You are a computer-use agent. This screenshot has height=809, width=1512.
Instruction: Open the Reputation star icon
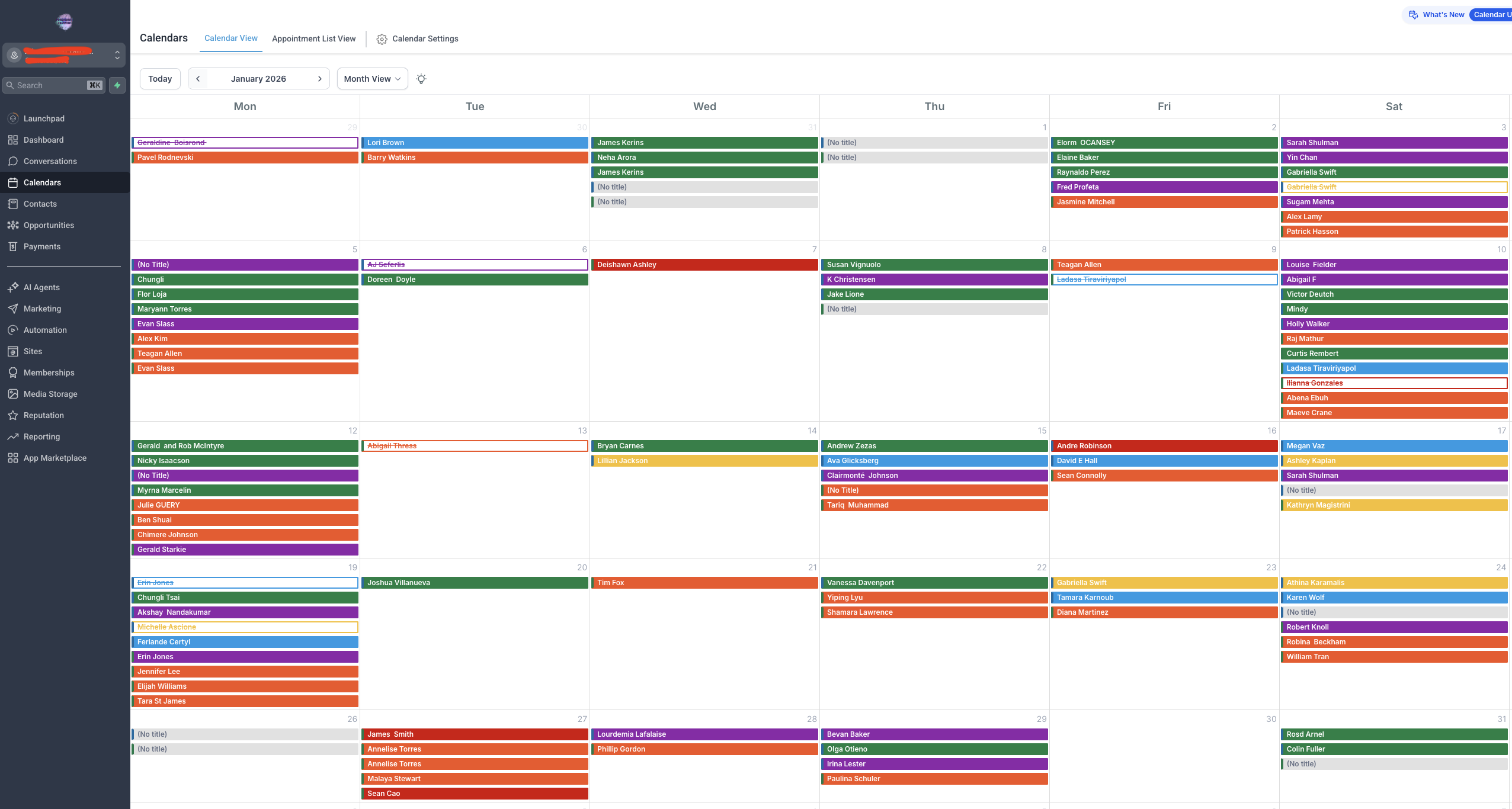tap(13, 415)
